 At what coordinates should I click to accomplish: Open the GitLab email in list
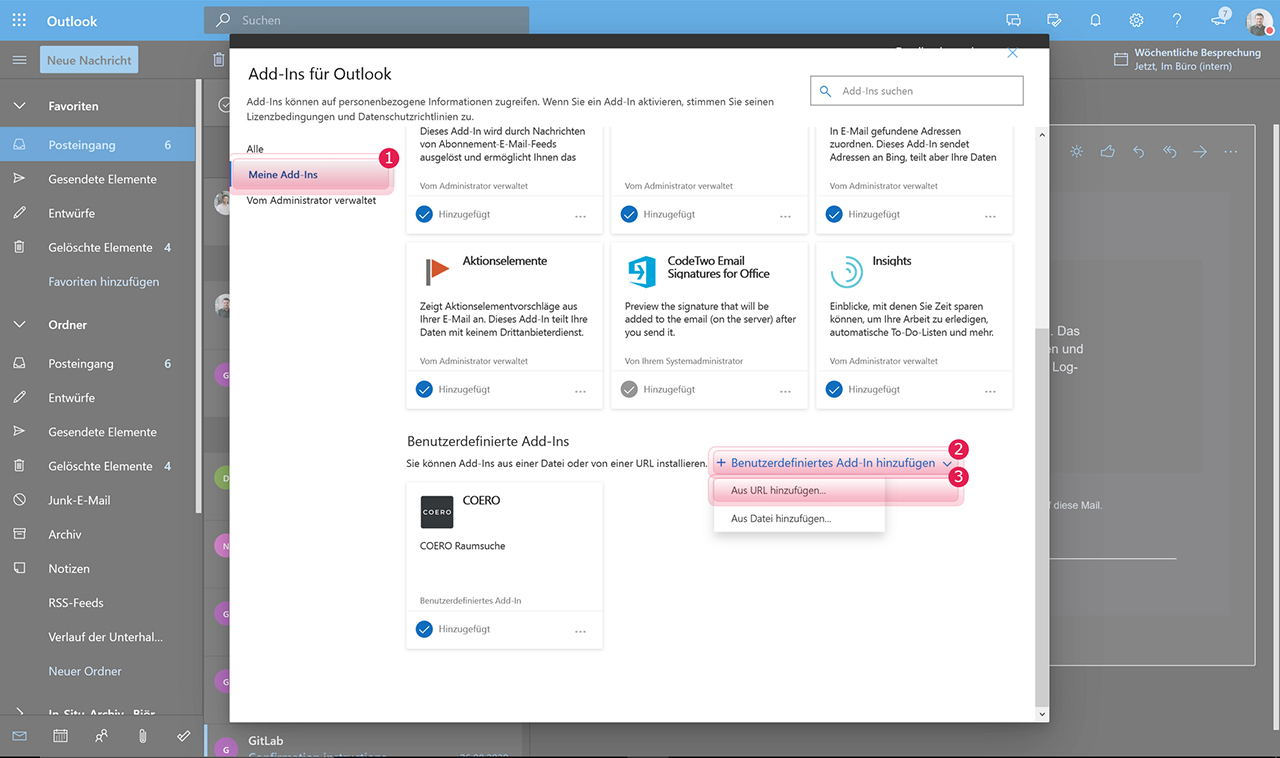[x=366, y=741]
